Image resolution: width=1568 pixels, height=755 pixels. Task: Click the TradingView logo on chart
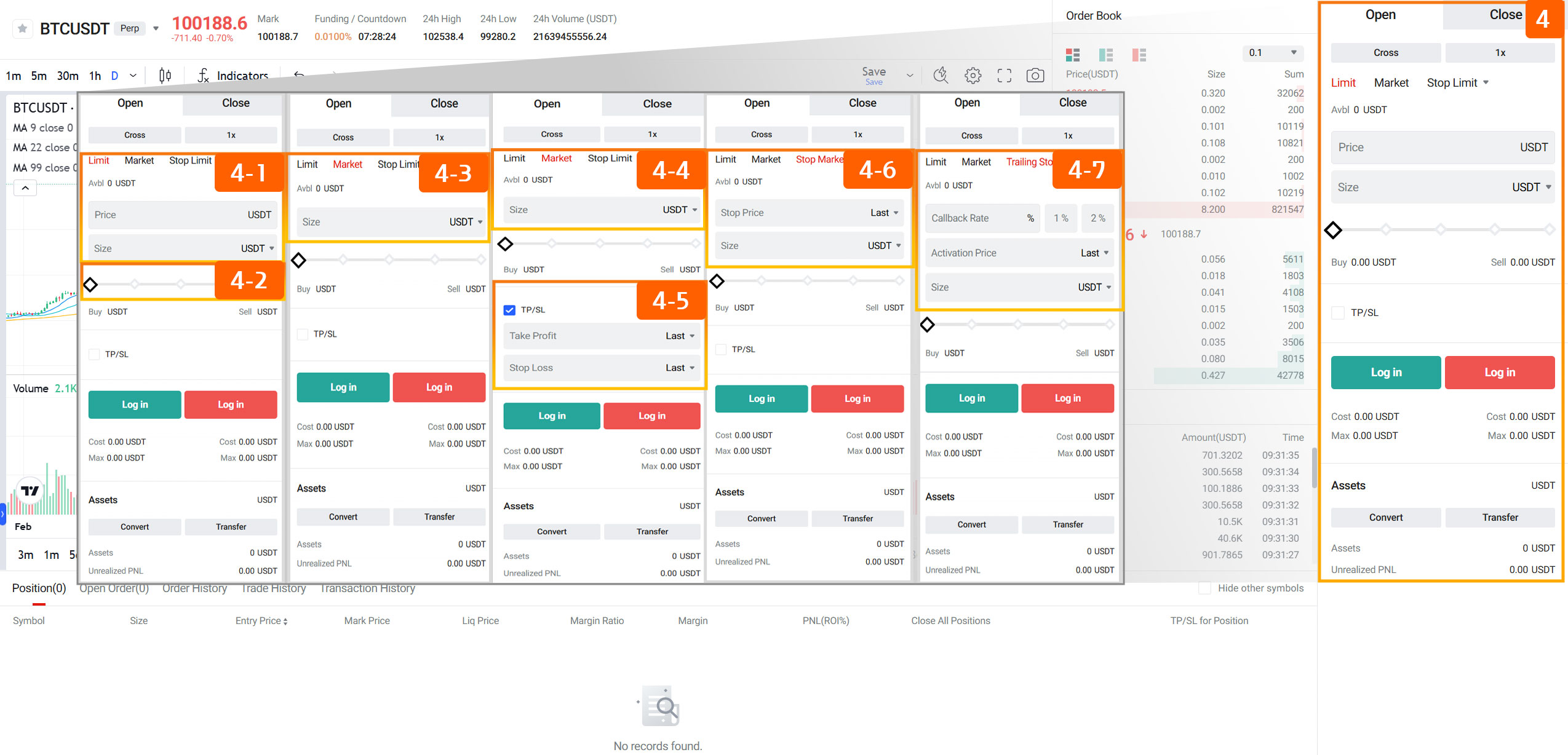(30, 491)
